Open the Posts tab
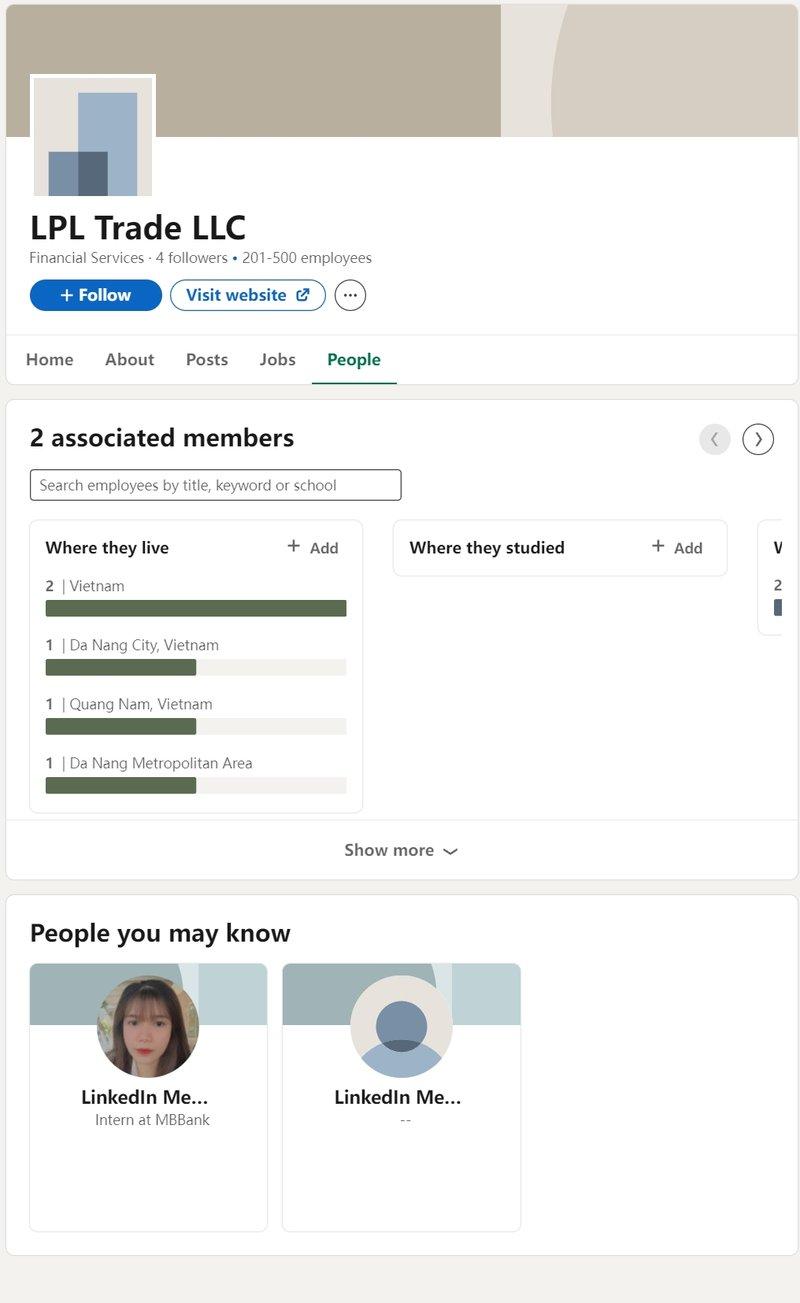 pyautogui.click(x=207, y=359)
